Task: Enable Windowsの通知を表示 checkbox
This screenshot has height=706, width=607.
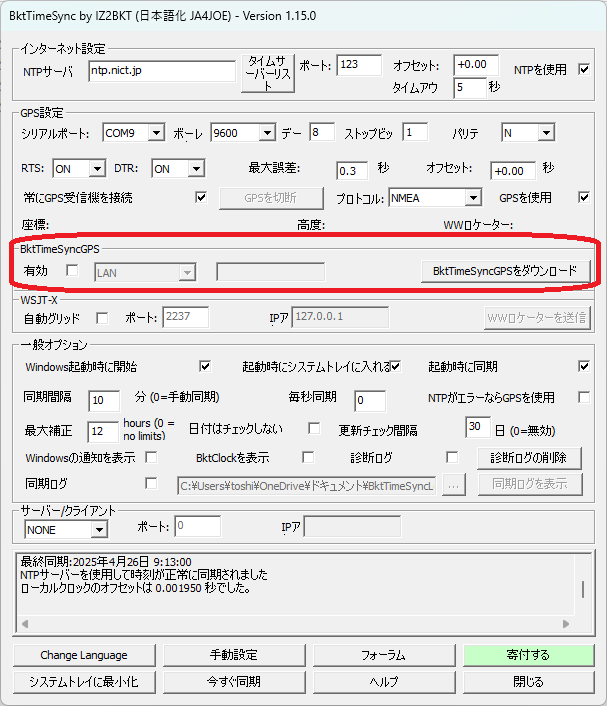Action: [151, 457]
